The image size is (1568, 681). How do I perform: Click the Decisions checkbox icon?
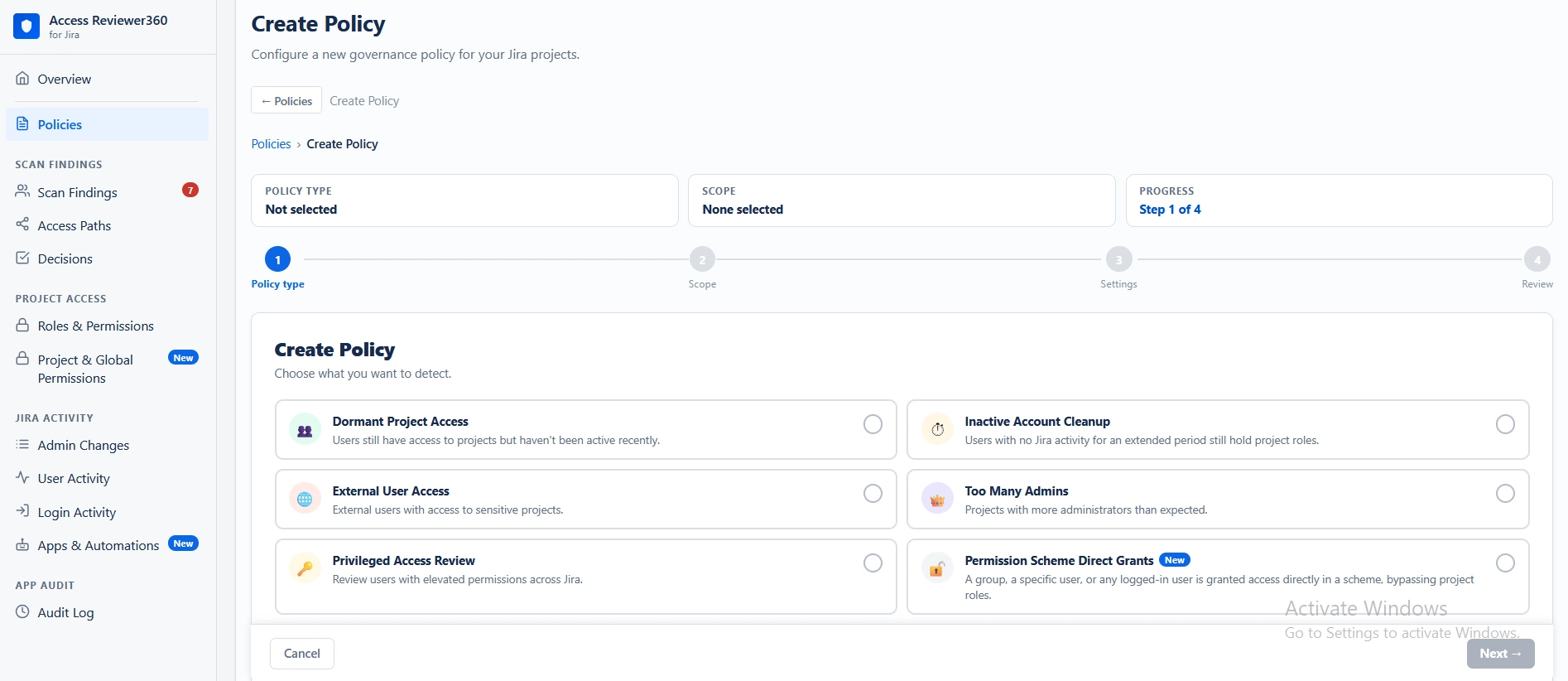pos(22,258)
